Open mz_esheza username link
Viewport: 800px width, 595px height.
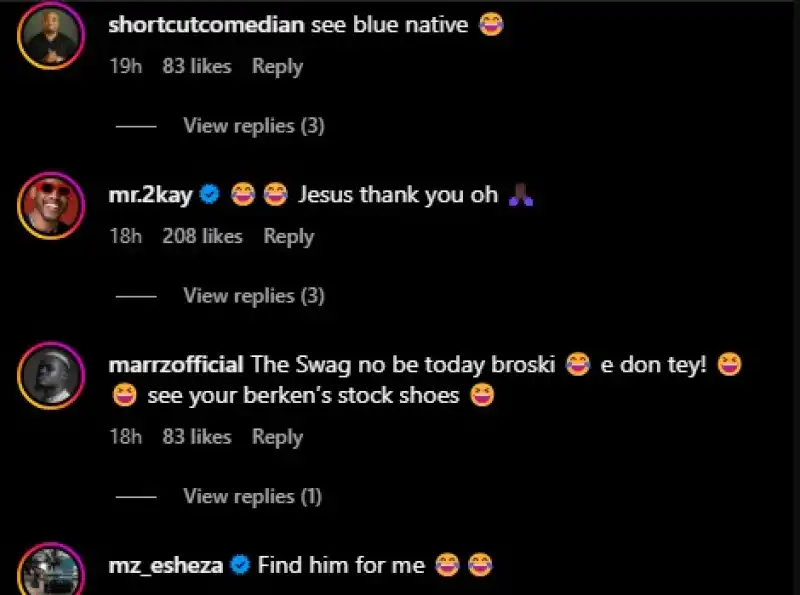[x=166, y=566]
